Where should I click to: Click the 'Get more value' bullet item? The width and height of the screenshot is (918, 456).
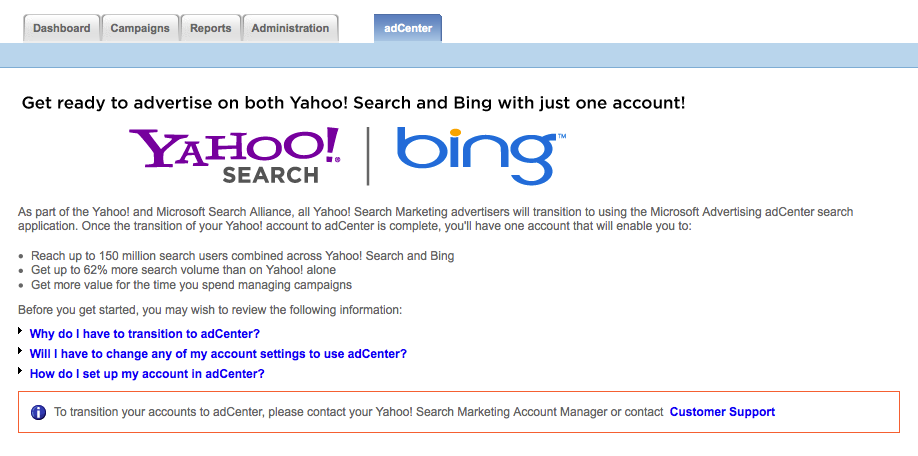191,285
